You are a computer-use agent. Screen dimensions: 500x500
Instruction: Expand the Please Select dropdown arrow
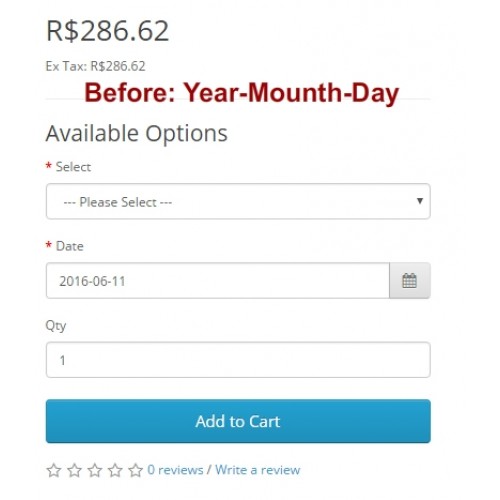tap(420, 201)
